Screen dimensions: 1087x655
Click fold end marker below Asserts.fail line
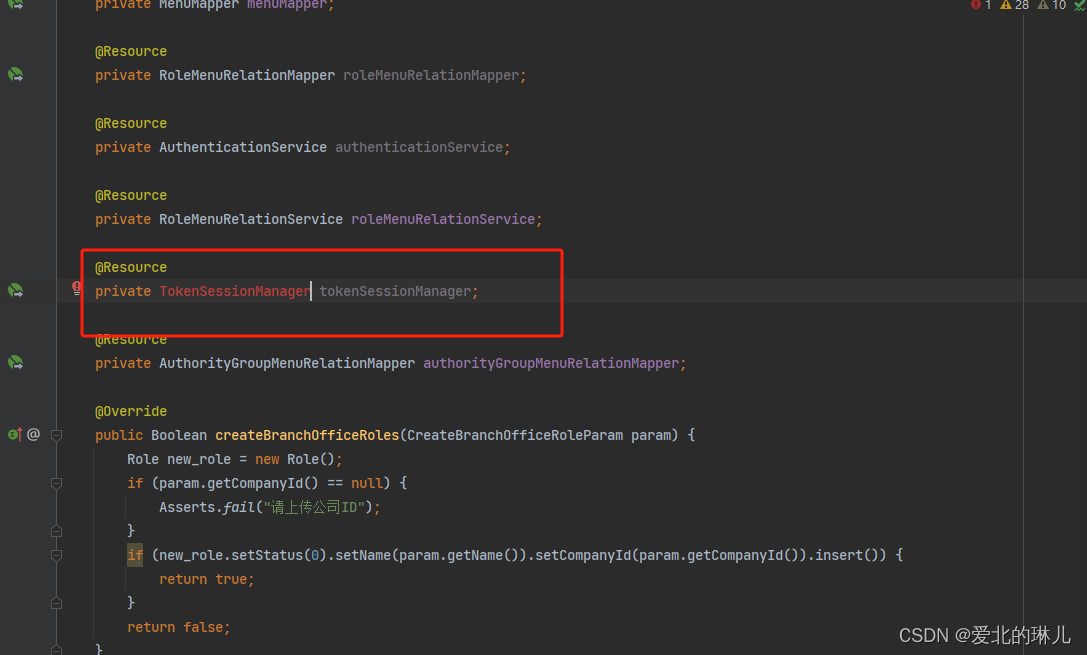point(57,531)
